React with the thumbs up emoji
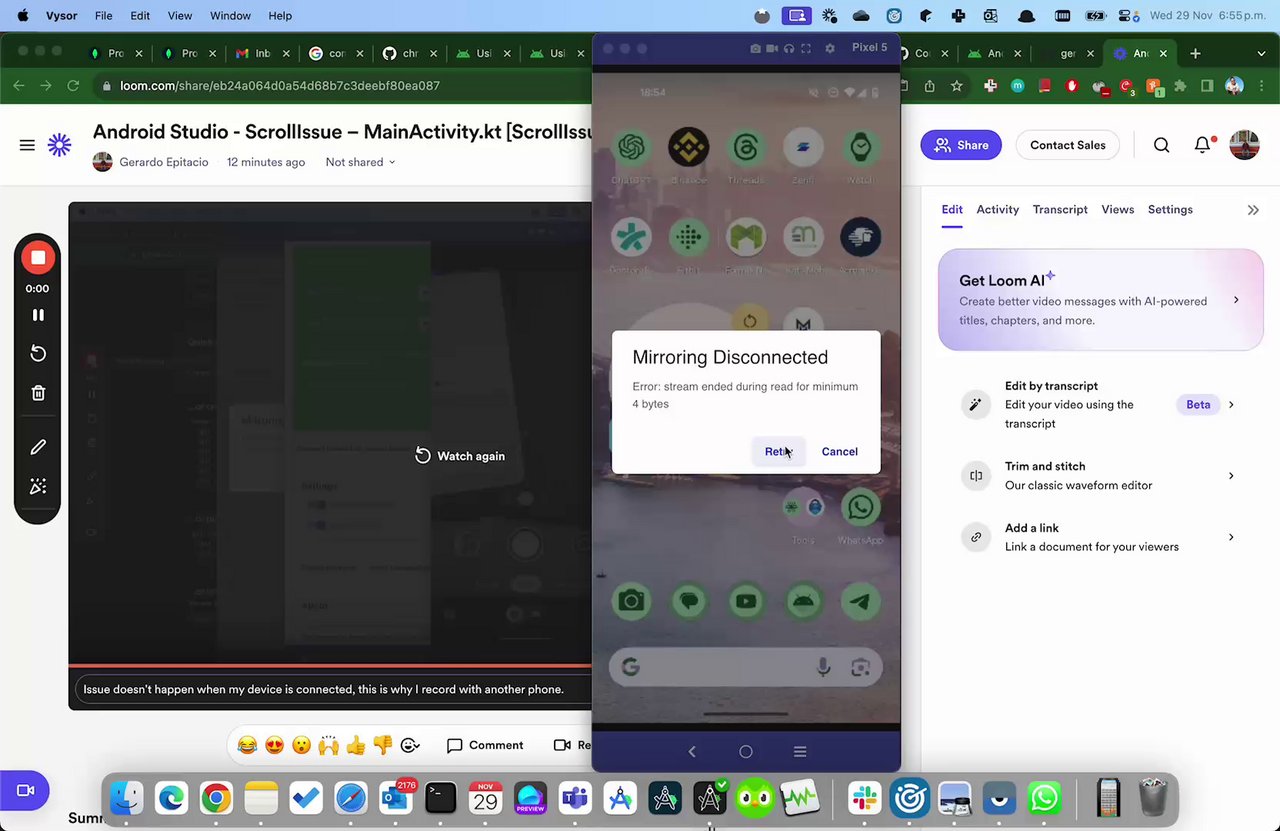Screen dimensions: 1280x831 [x=356, y=745]
